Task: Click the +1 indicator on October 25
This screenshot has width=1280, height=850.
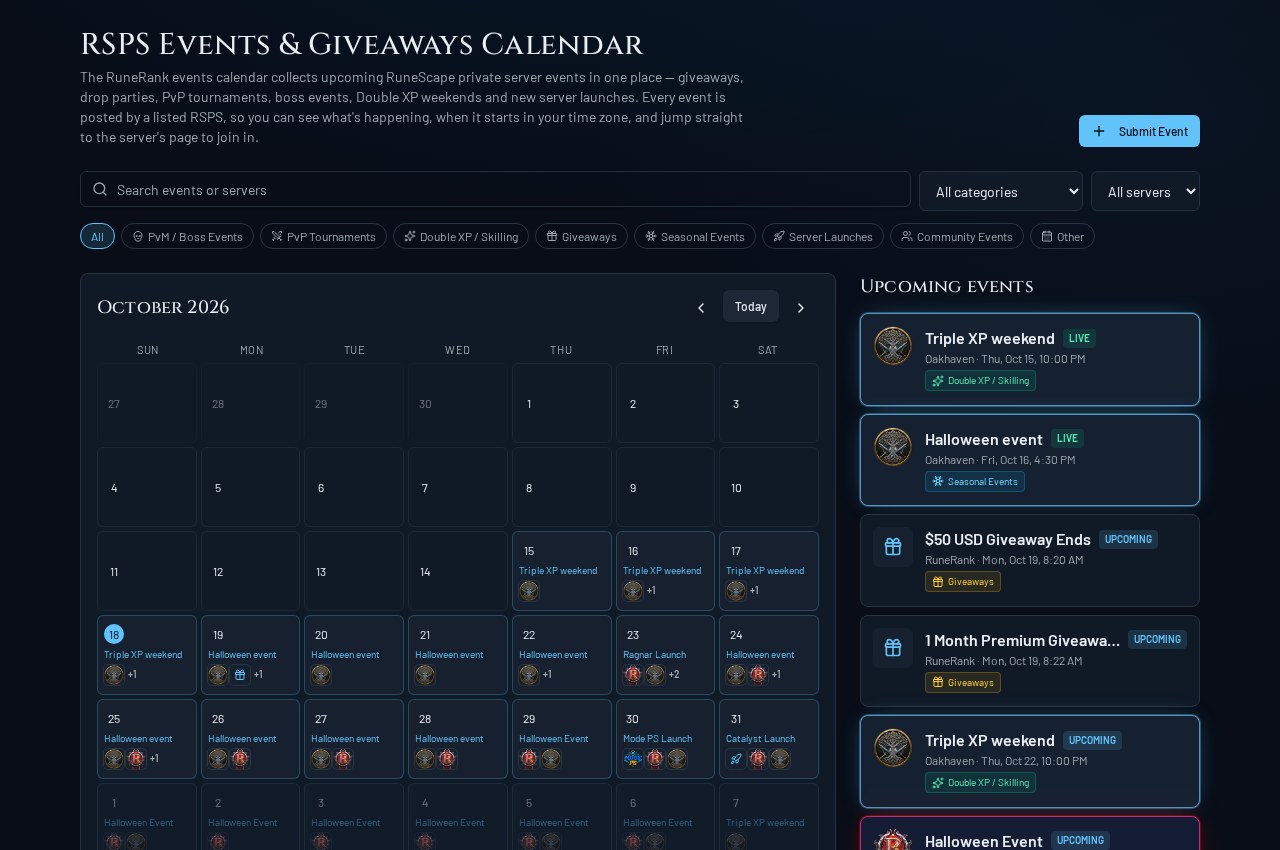Action: (154, 759)
